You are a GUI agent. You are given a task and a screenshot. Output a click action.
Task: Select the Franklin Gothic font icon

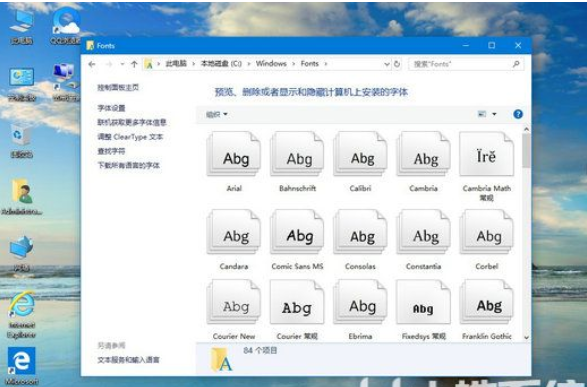point(487,302)
